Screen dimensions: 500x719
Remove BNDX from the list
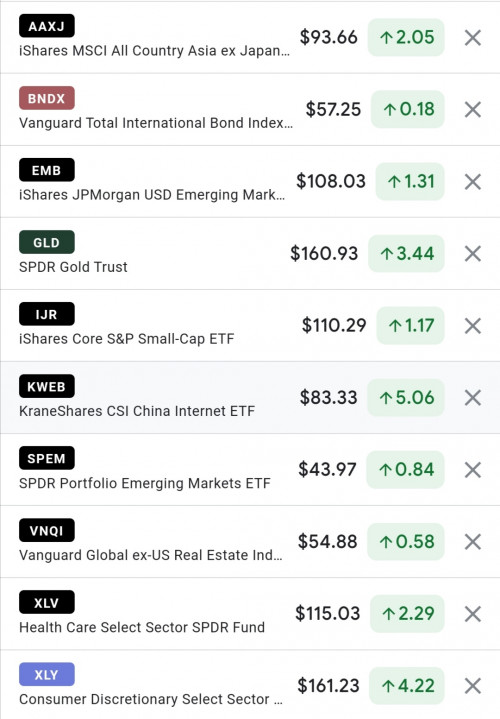(x=472, y=110)
